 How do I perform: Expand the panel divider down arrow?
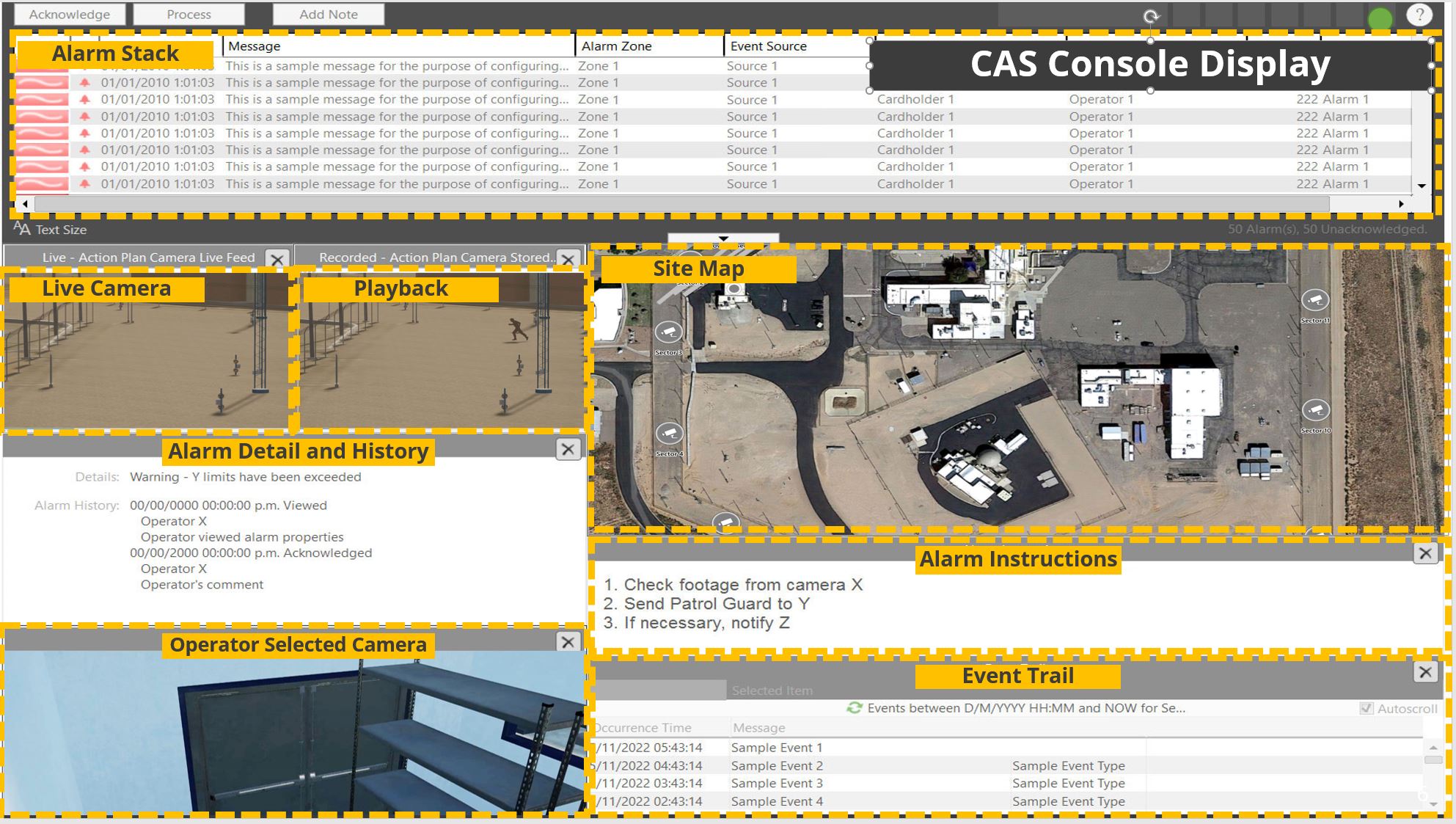(723, 238)
